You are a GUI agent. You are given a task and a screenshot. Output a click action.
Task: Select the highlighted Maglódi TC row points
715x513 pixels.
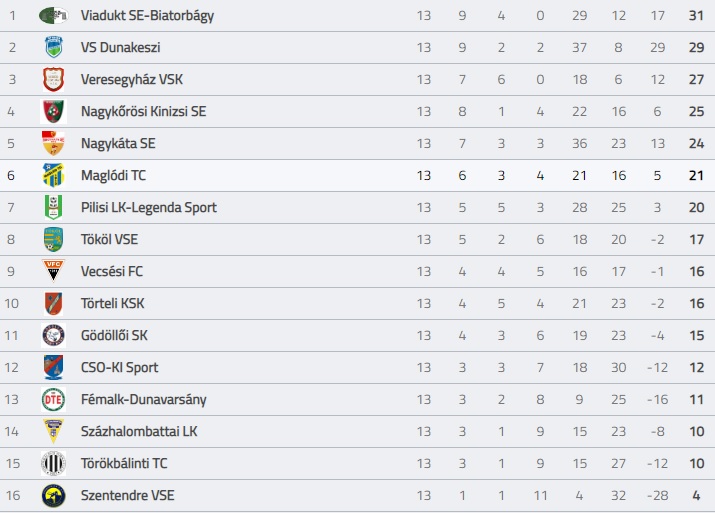pyautogui.click(x=696, y=176)
